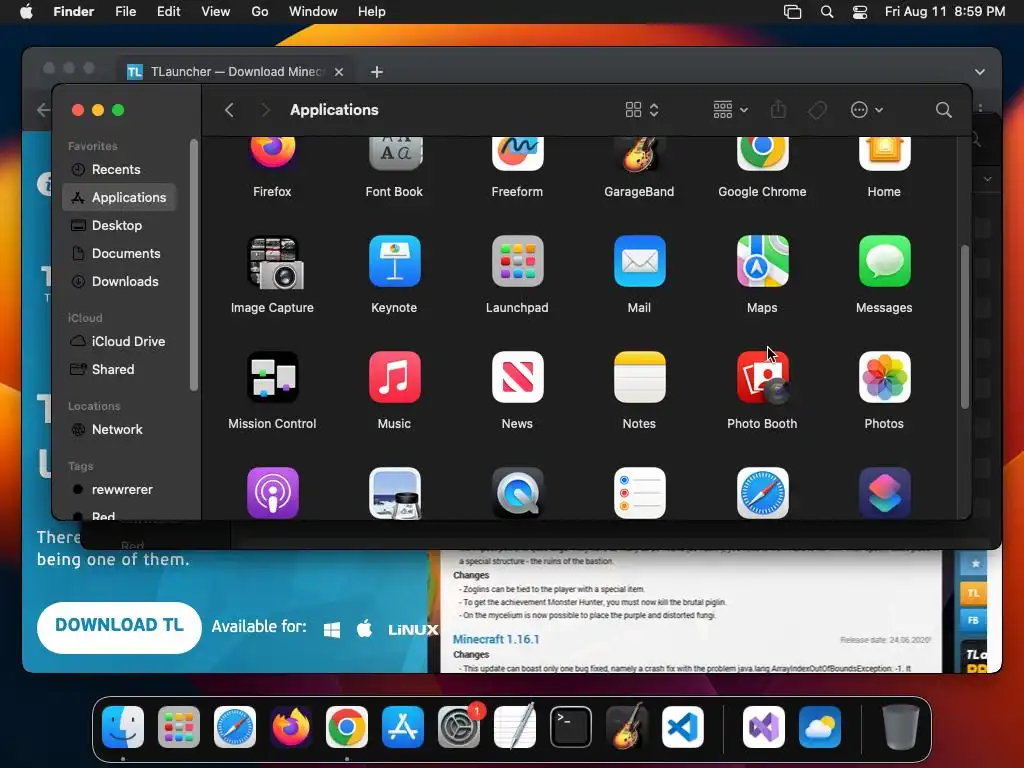Open the Notes application icon
1024x768 pixels.
[639, 377]
